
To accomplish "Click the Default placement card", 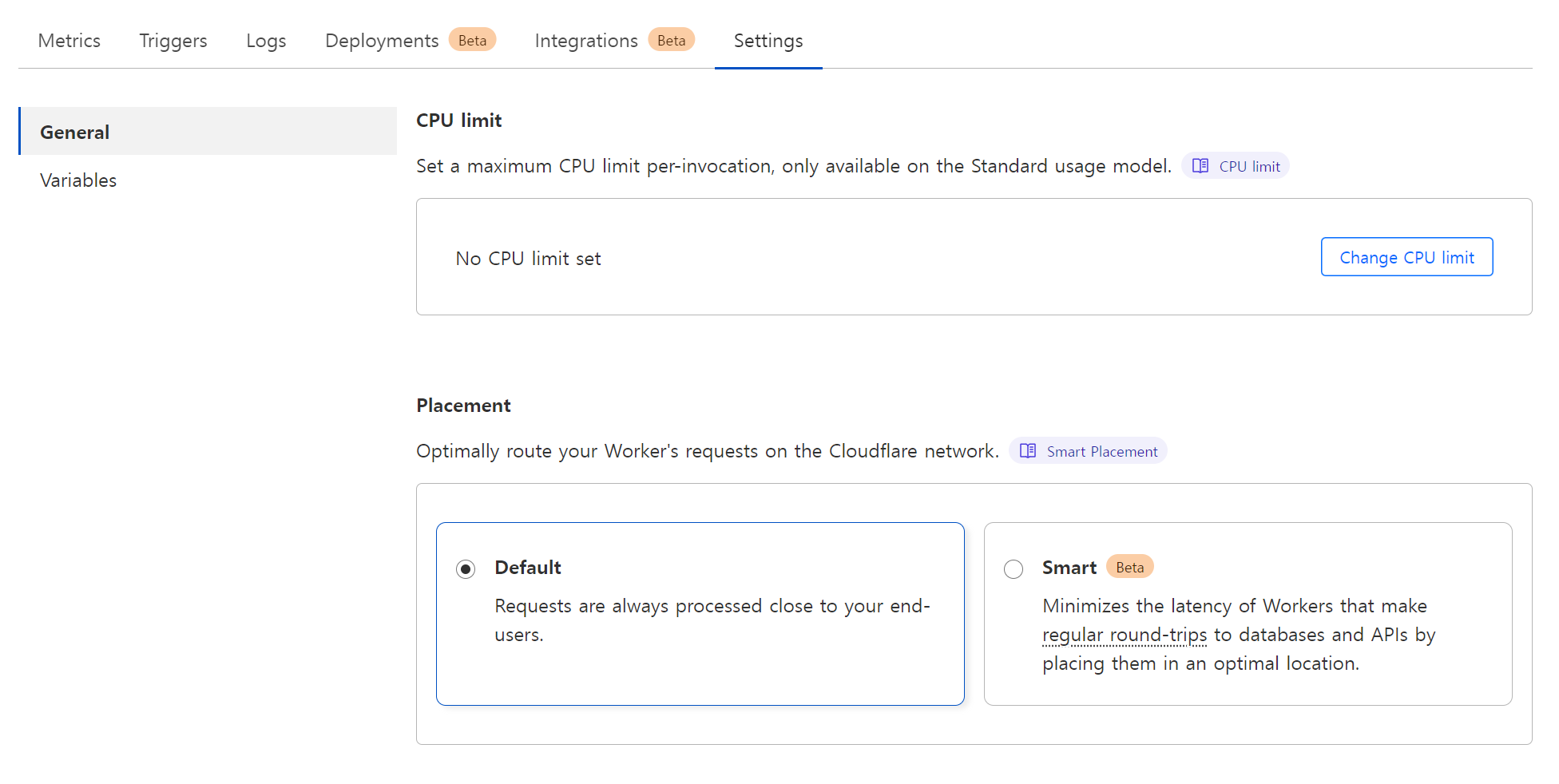I will (700, 613).
